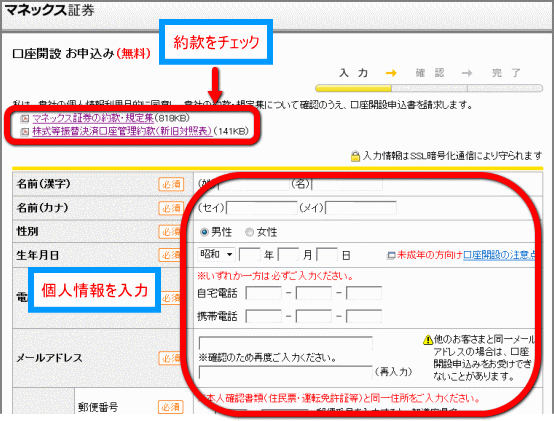Click ※確認のため再度ご入力ください note

267,357
